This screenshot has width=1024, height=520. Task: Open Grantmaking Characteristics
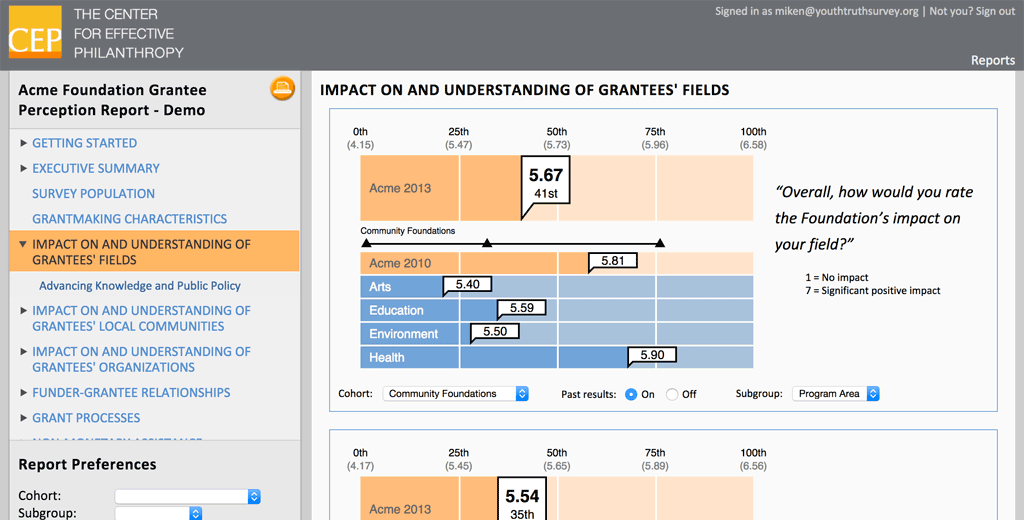(129, 219)
